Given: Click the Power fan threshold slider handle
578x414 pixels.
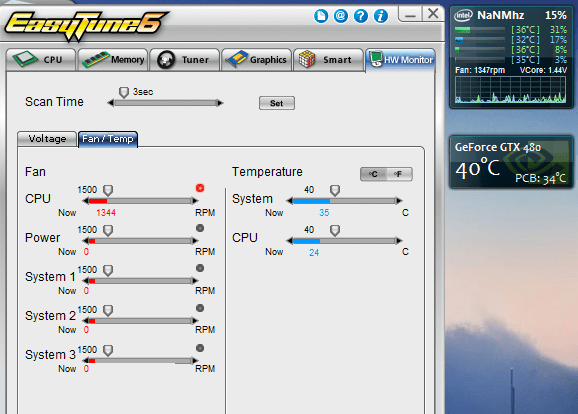Looking at the screenshot, I should pos(108,230).
